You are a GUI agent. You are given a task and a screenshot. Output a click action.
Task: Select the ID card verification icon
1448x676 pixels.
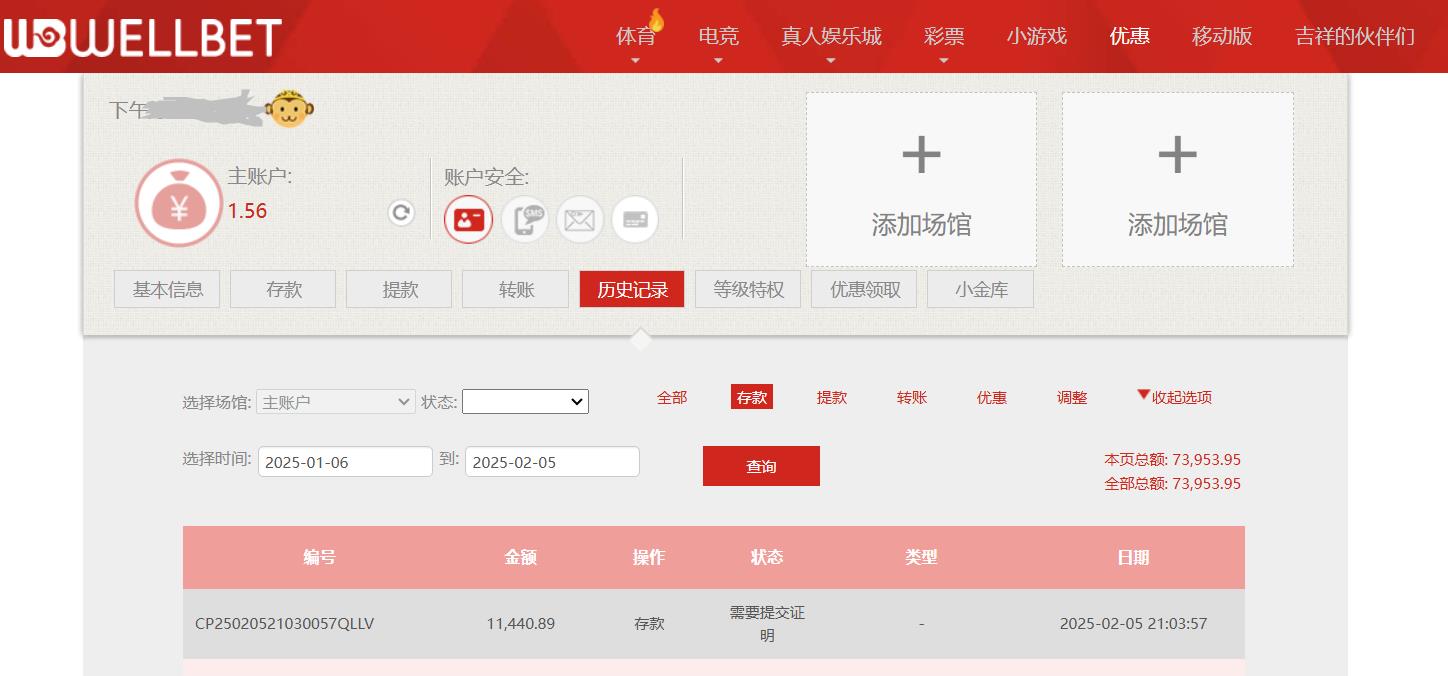(467, 219)
